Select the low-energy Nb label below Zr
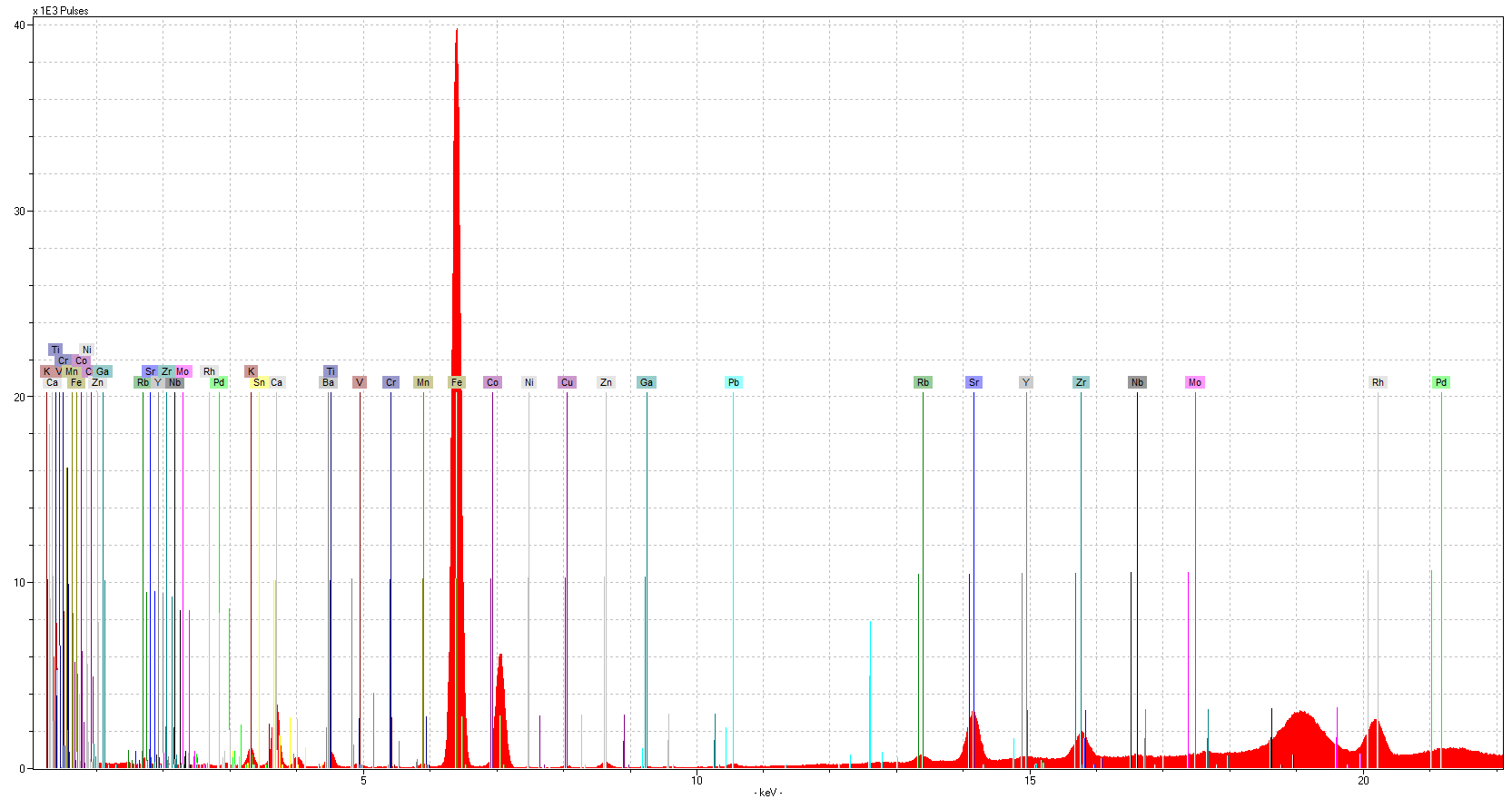The width and height of the screenshot is (1512, 799). click(174, 382)
